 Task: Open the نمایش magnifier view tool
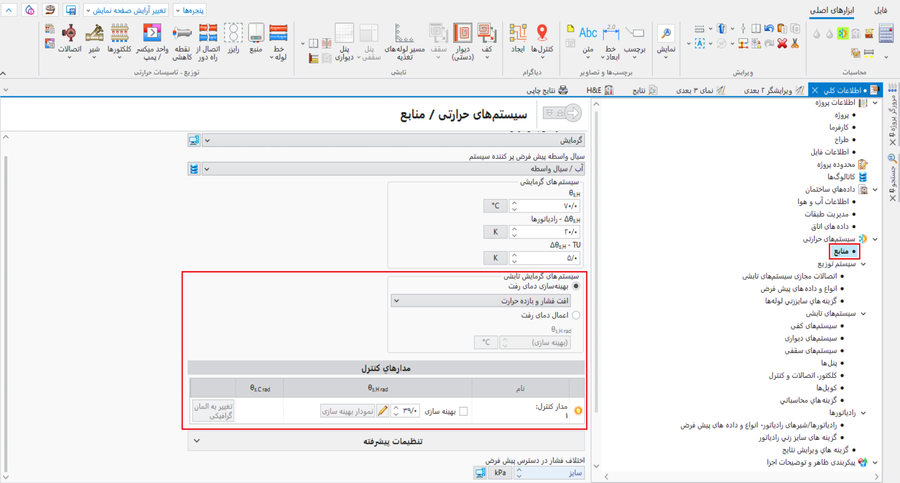(x=665, y=39)
